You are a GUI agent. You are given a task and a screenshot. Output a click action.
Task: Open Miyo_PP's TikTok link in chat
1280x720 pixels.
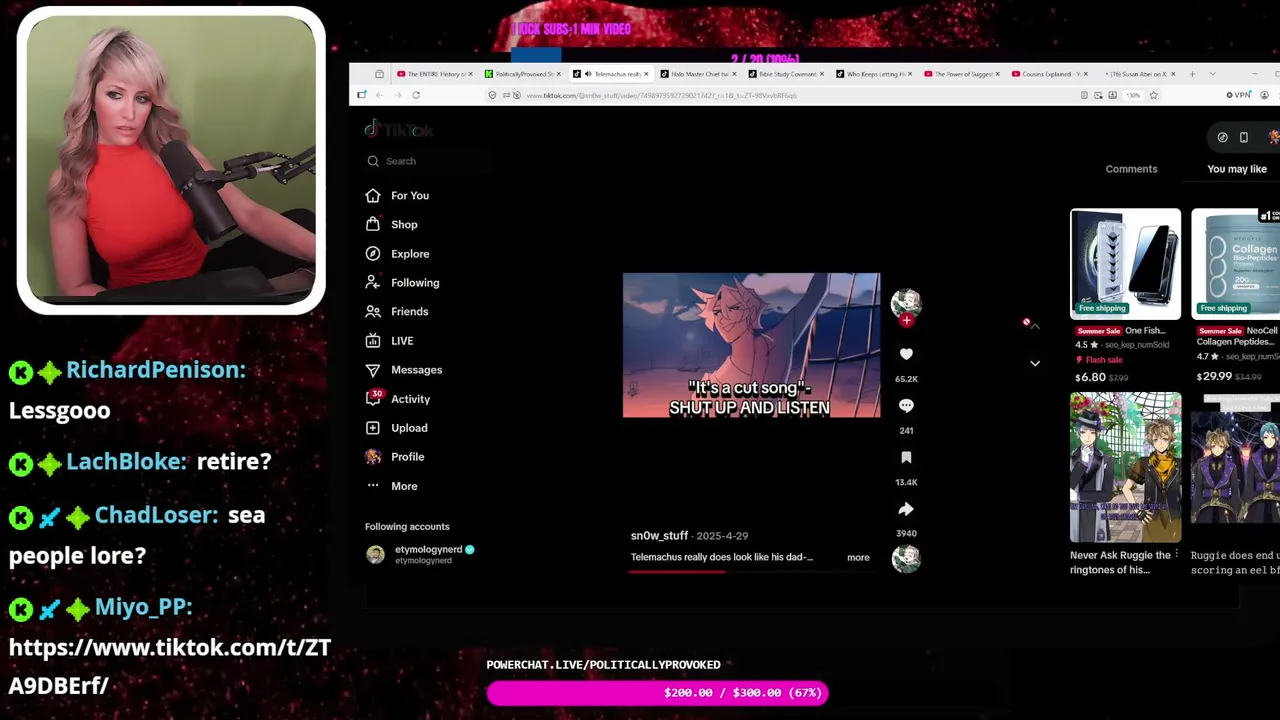click(169, 666)
